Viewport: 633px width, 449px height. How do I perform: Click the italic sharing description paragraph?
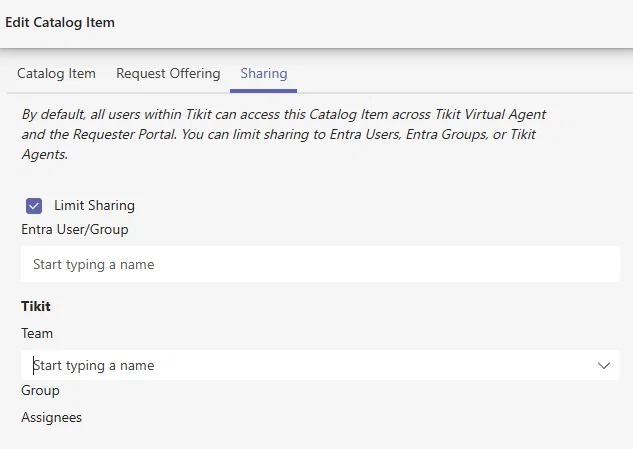pyautogui.click(x=283, y=134)
